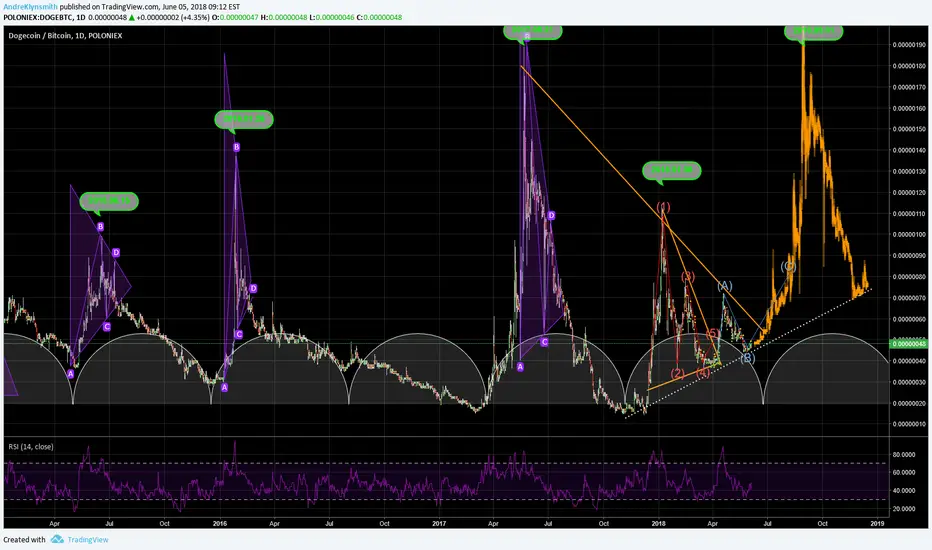Click the 0.00000100 price axis label
Image resolution: width=932 pixels, height=550 pixels.
(x=909, y=234)
